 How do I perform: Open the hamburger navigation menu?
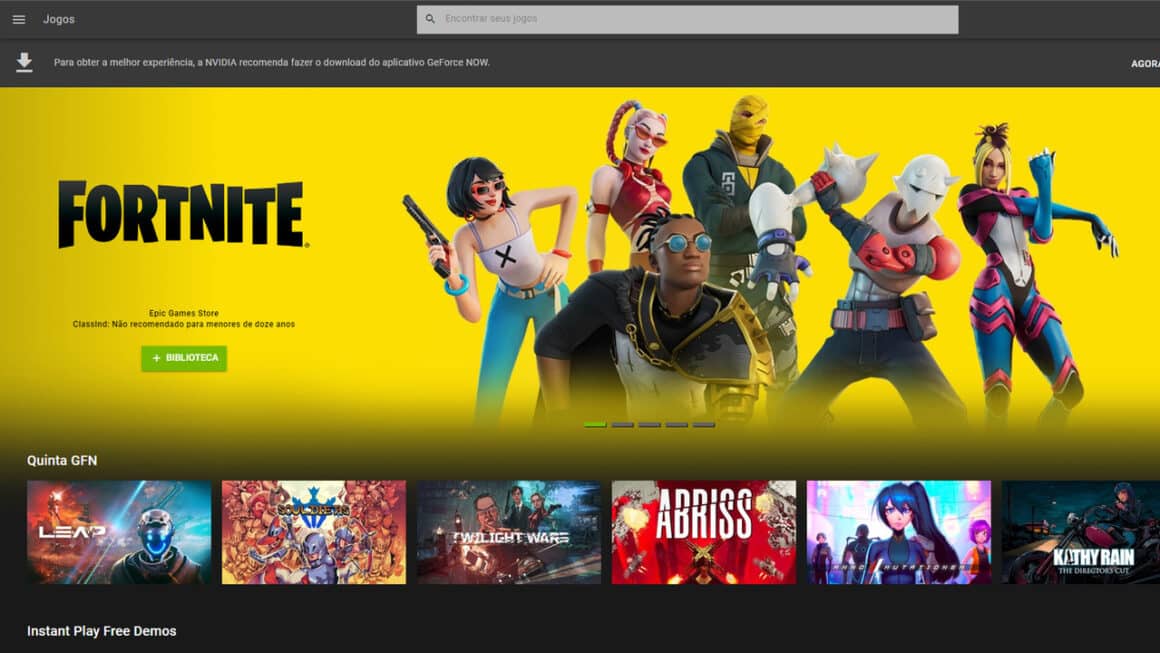(19, 18)
